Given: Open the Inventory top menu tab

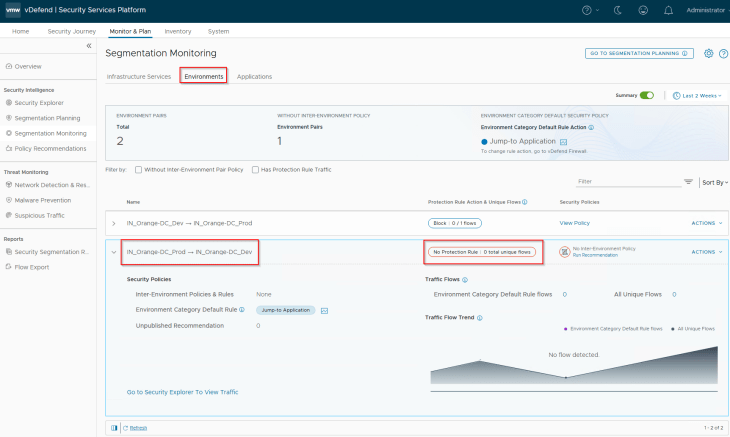Looking at the screenshot, I should pyautogui.click(x=177, y=31).
